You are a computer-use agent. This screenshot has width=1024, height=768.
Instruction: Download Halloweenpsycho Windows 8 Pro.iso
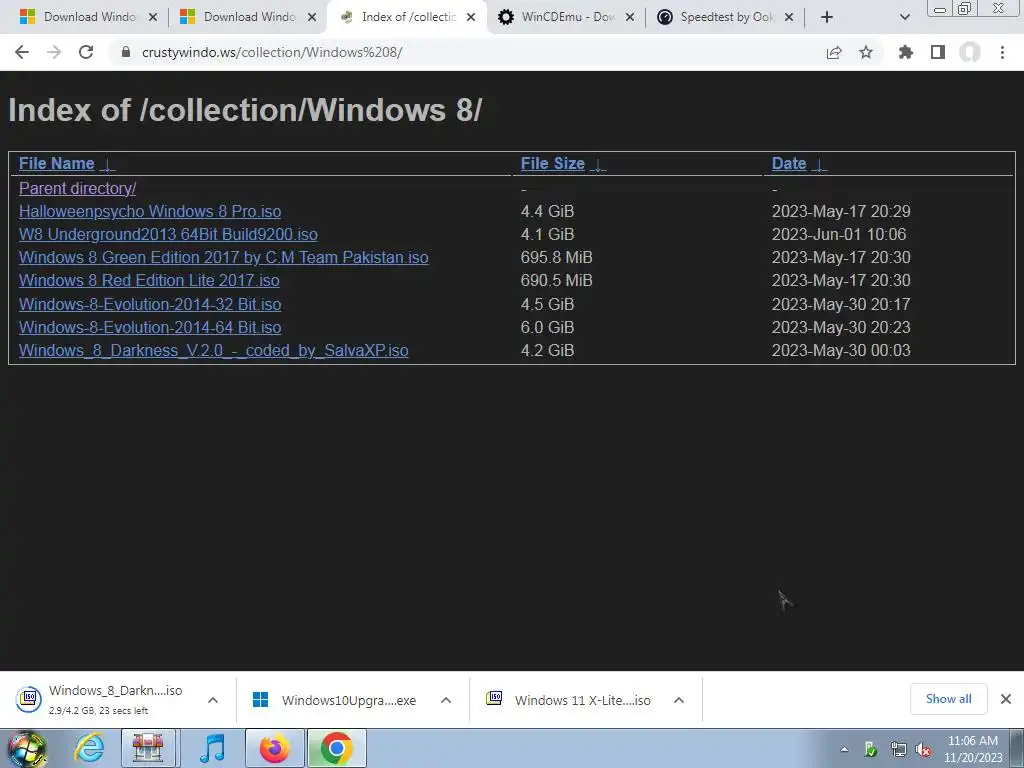click(x=150, y=212)
